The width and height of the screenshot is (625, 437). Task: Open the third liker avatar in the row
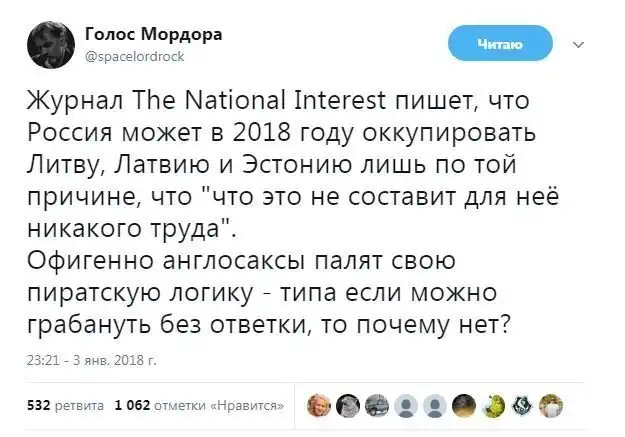coord(377,404)
